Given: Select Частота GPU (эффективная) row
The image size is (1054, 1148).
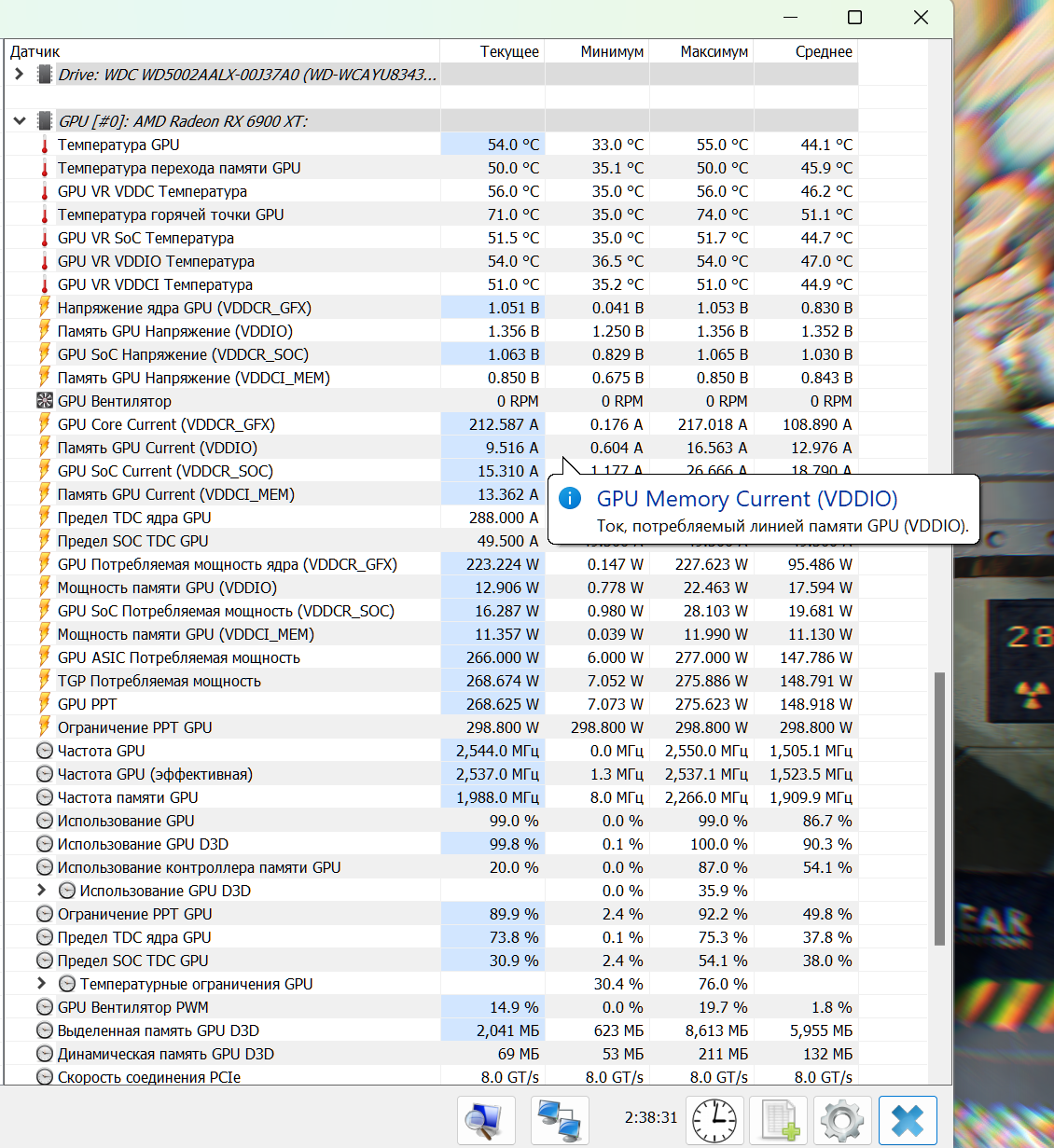Looking at the screenshot, I should [x=431, y=774].
